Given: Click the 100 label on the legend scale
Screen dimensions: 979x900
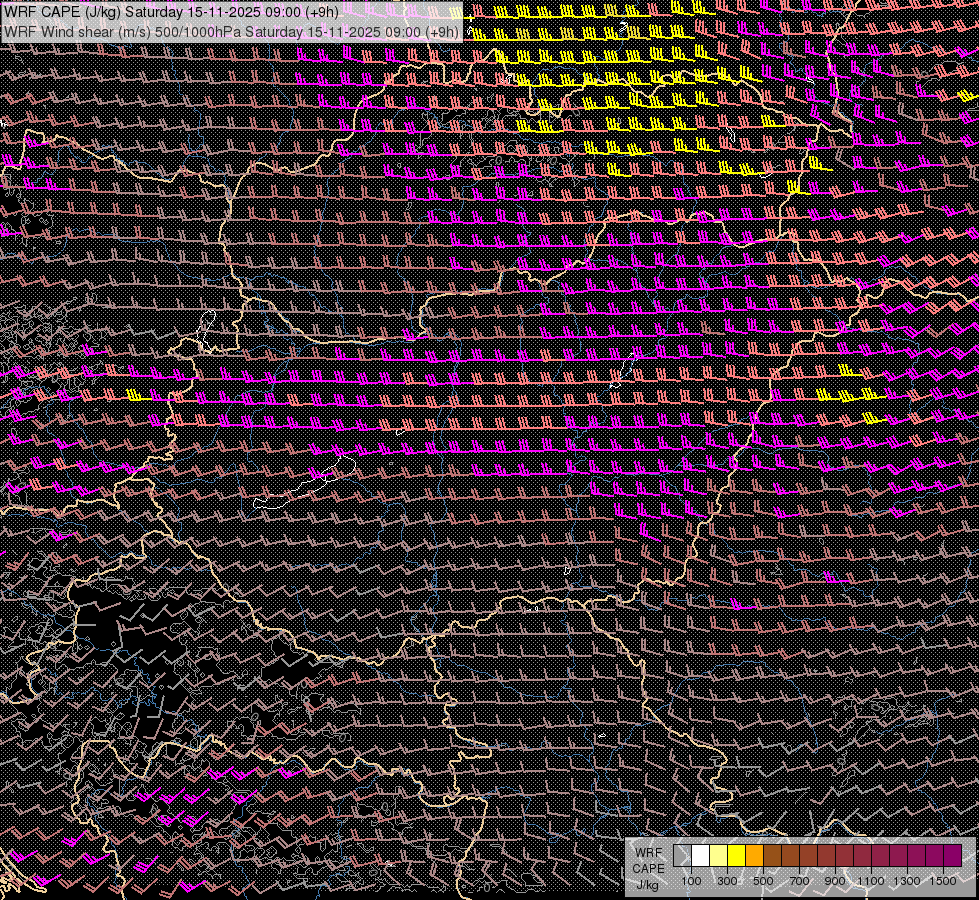Looking at the screenshot, I should pos(691,881).
